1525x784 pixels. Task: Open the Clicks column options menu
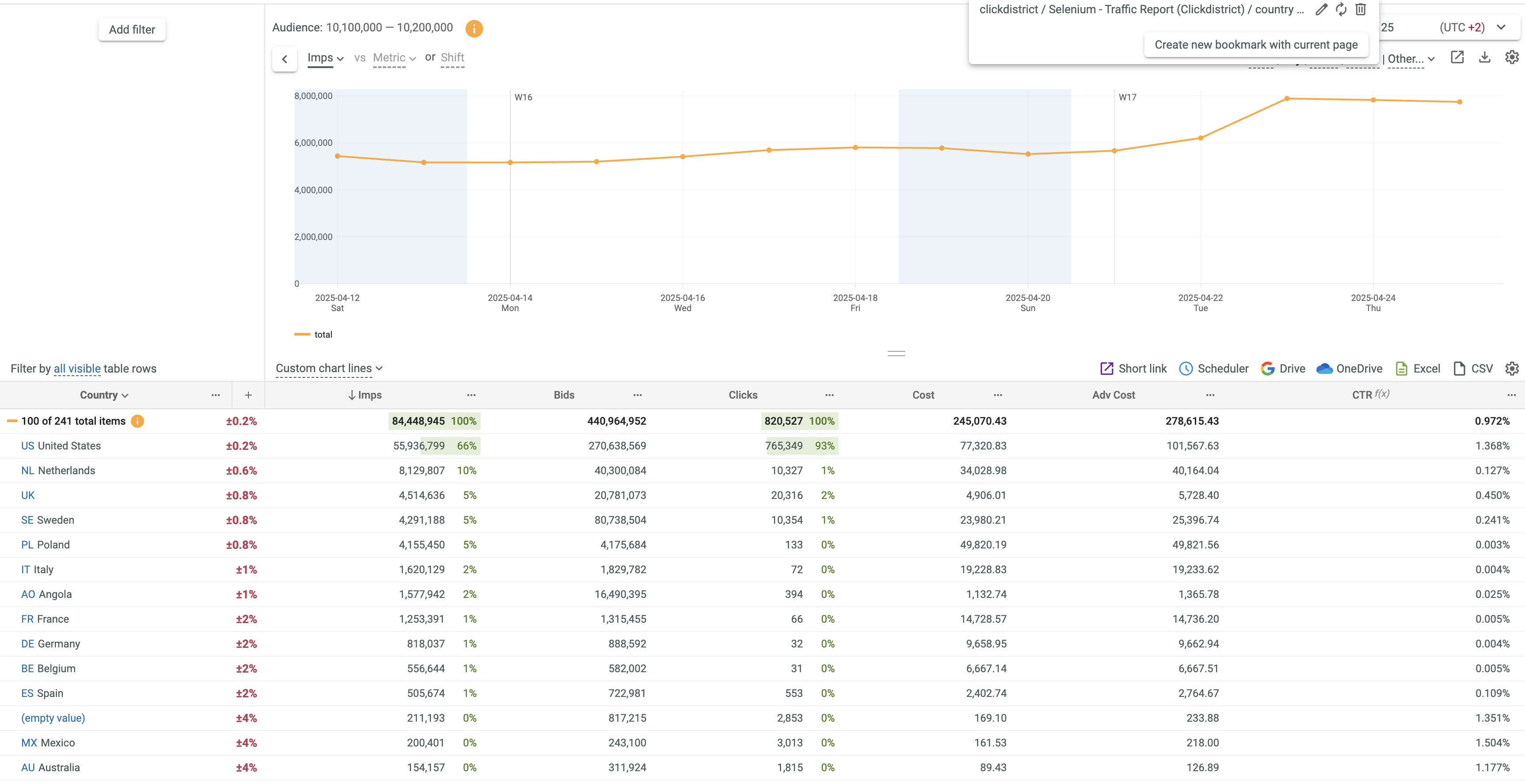(x=829, y=395)
